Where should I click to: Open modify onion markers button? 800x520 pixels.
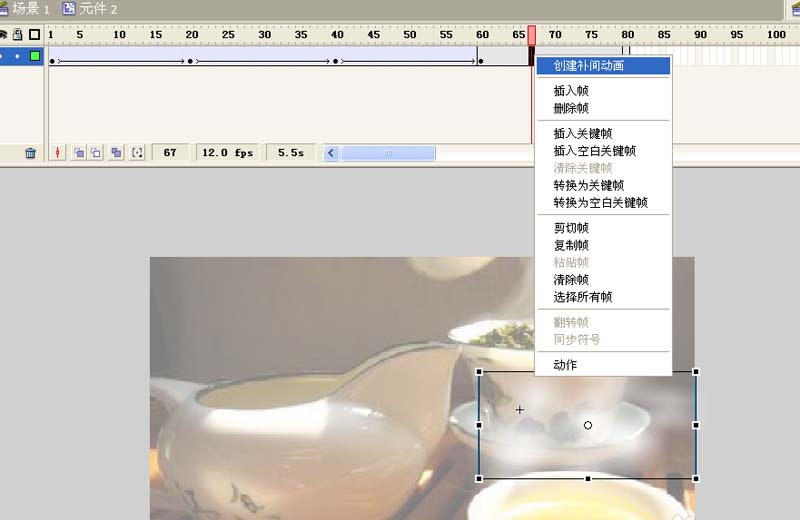click(137, 153)
